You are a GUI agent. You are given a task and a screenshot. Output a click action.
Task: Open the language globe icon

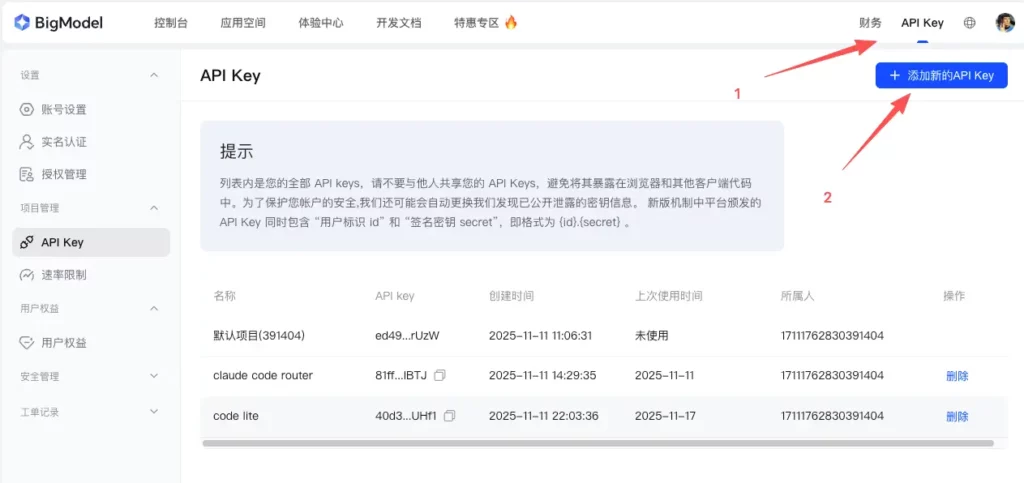pyautogui.click(x=969, y=23)
